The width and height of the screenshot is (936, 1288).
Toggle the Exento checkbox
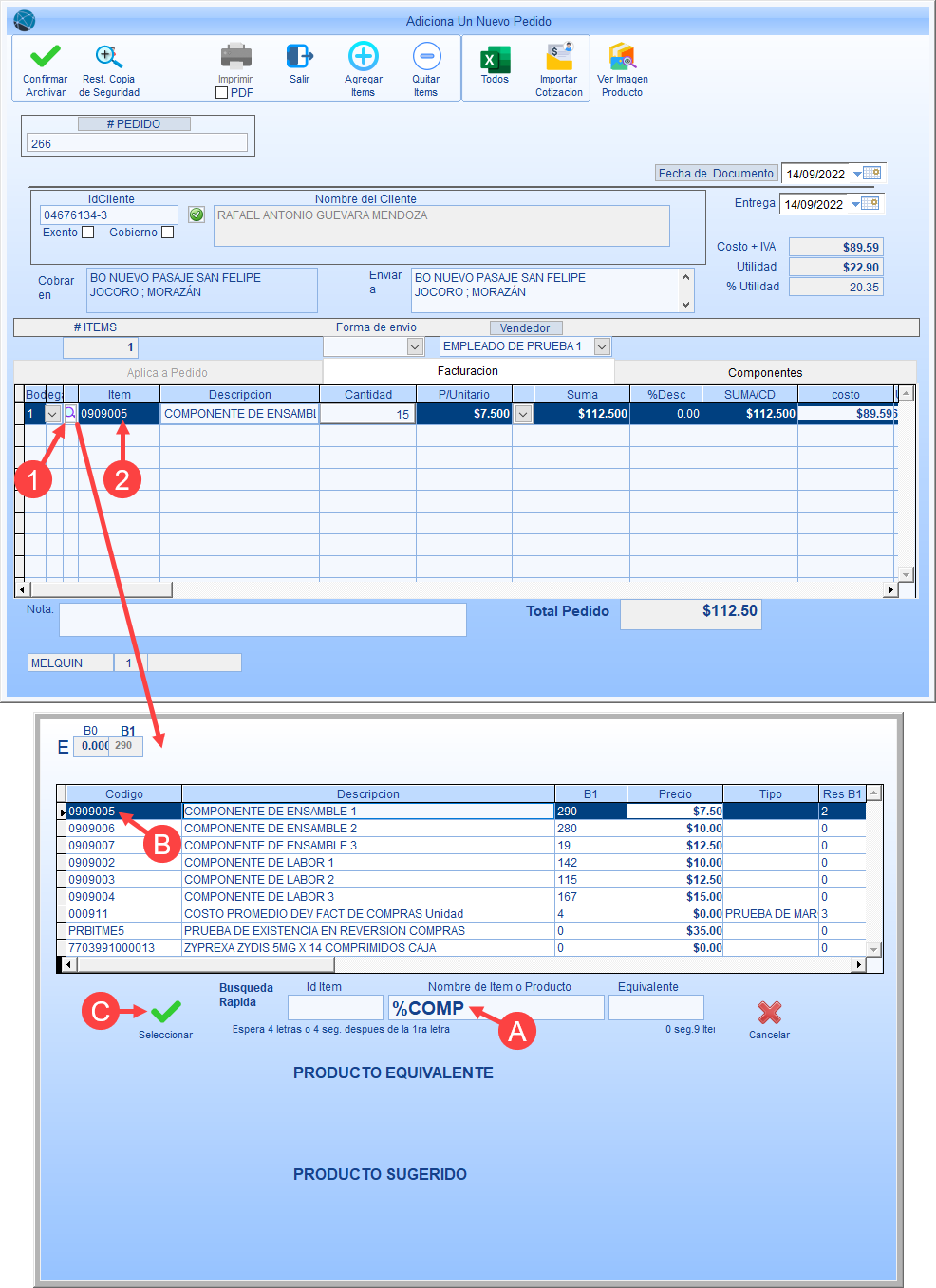tap(88, 233)
